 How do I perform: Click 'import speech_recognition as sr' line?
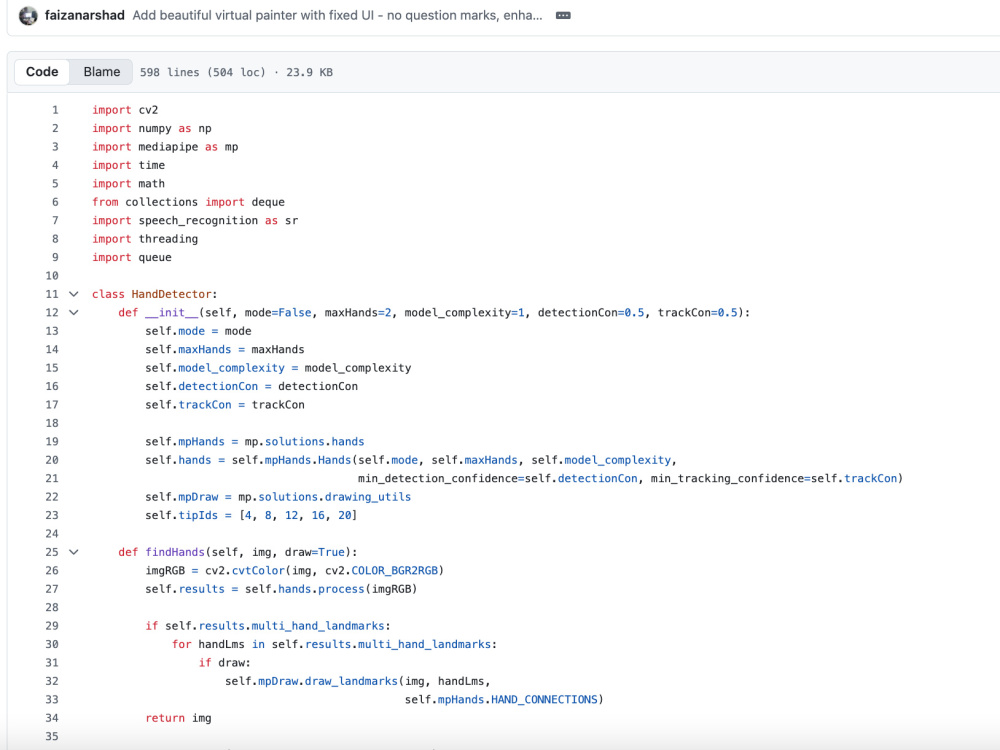tap(195, 221)
